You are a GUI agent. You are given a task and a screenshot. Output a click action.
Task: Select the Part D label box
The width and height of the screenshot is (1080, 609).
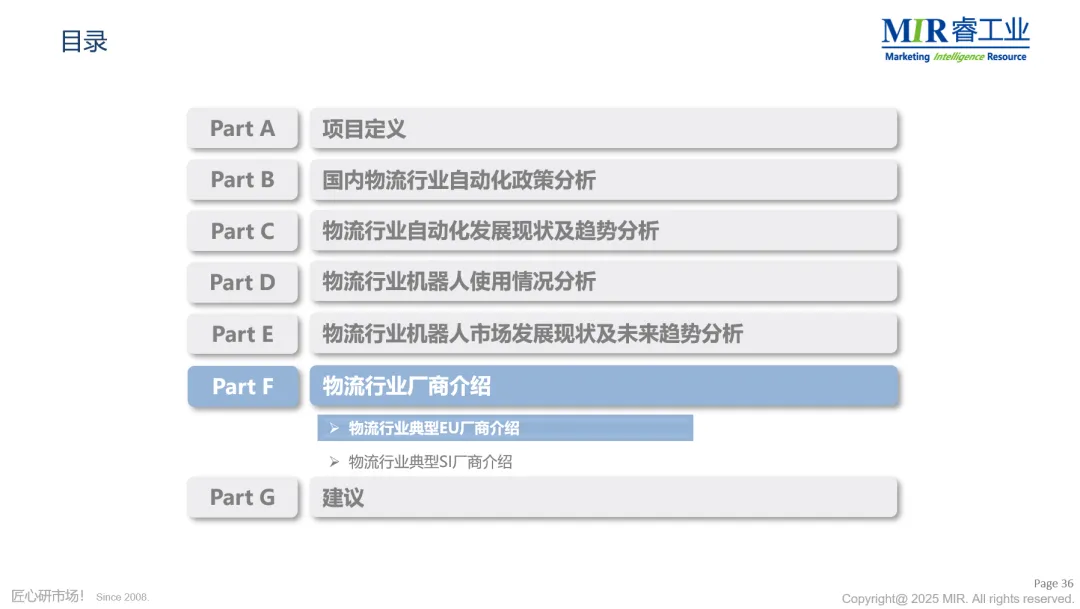[242, 282]
